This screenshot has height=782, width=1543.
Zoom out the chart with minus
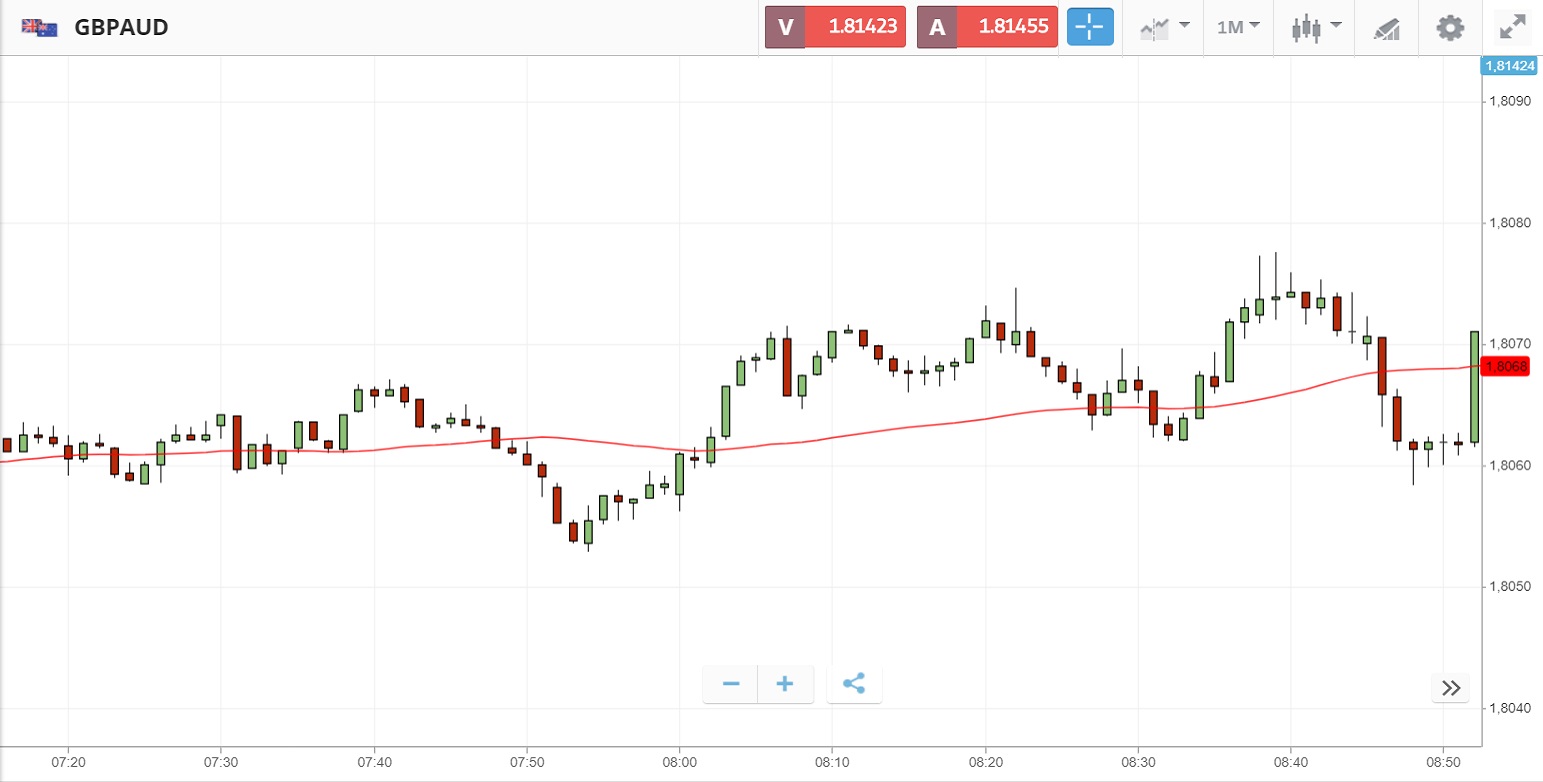point(731,684)
